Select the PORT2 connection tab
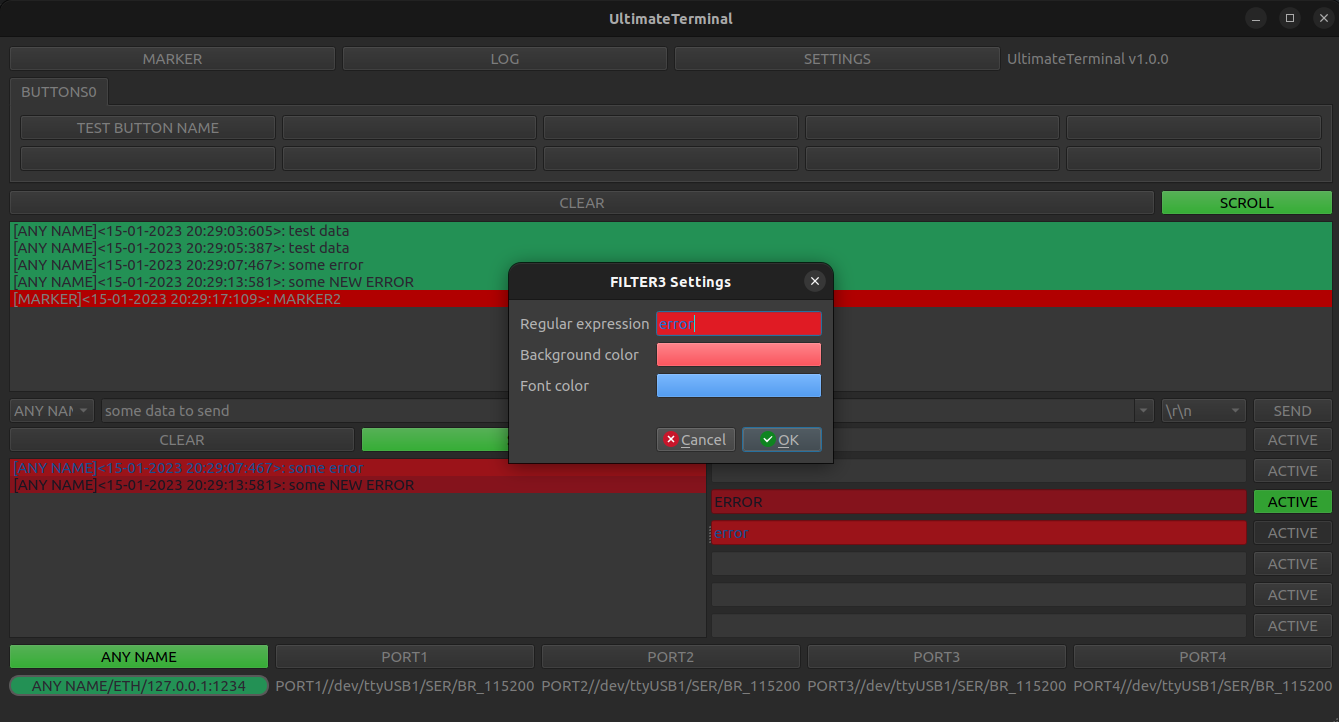Image resolution: width=1339 pixels, height=722 pixels. pyautogui.click(x=670, y=656)
